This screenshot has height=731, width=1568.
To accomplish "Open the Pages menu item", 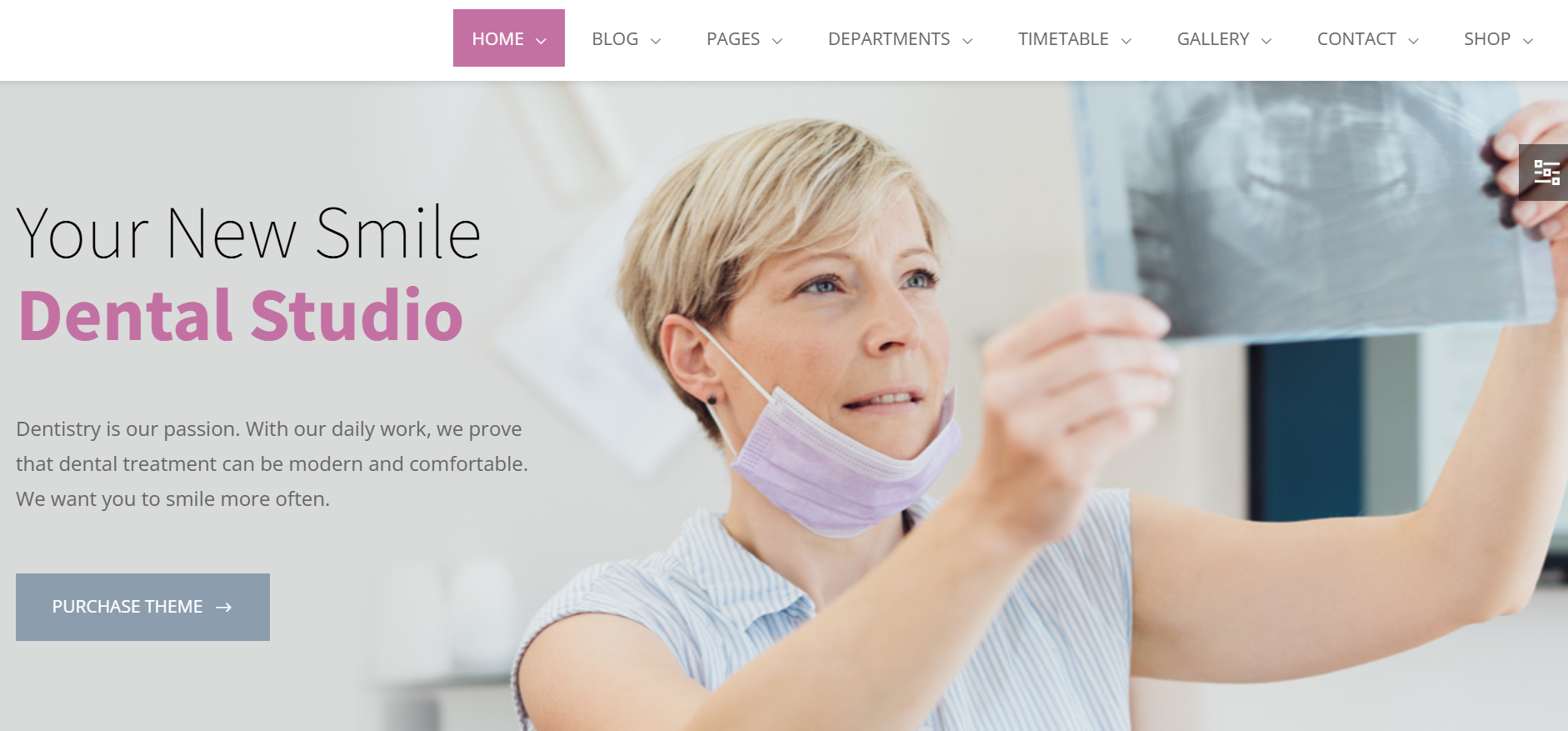I will point(745,39).
